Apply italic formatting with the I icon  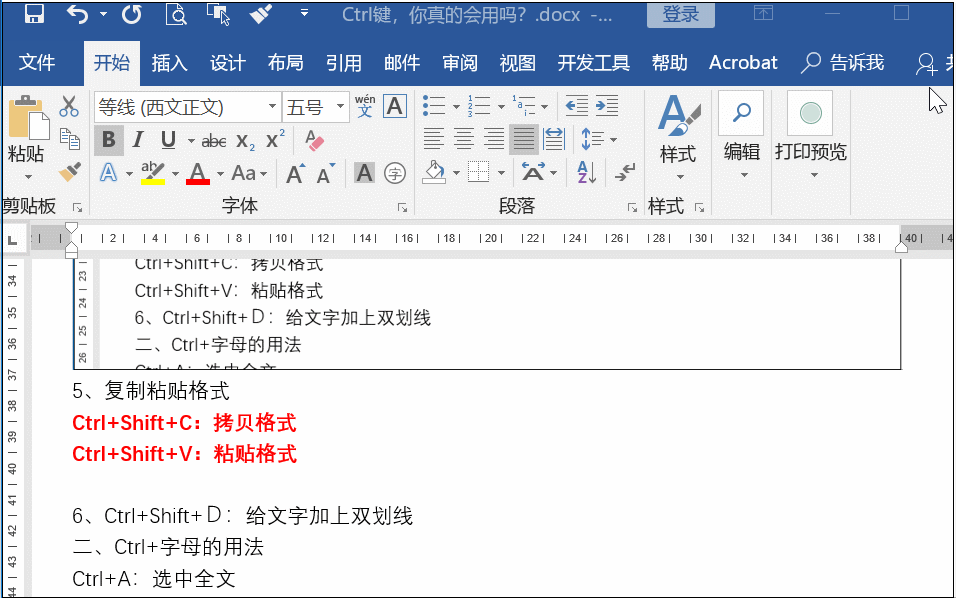137,139
